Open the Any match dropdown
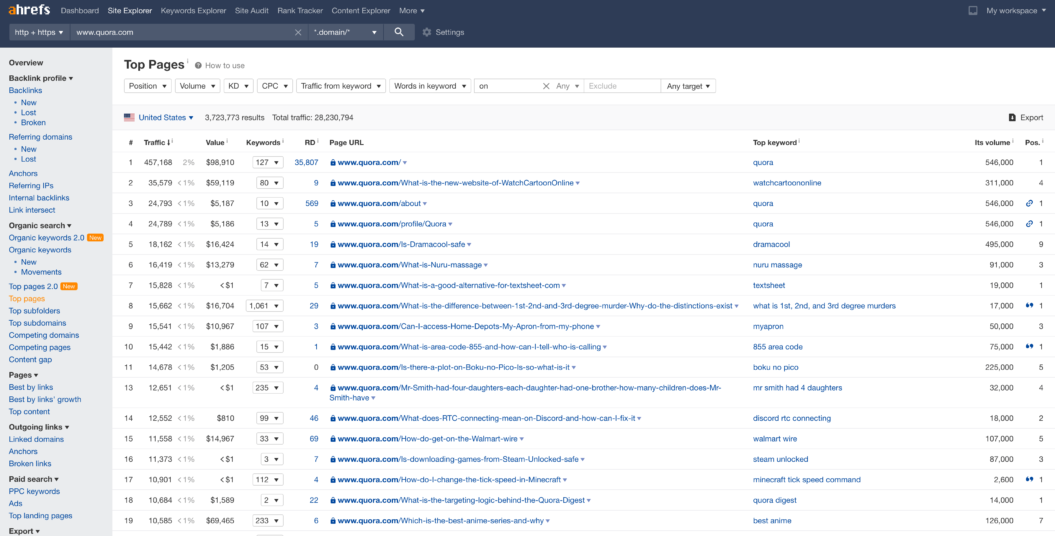 [568, 86]
